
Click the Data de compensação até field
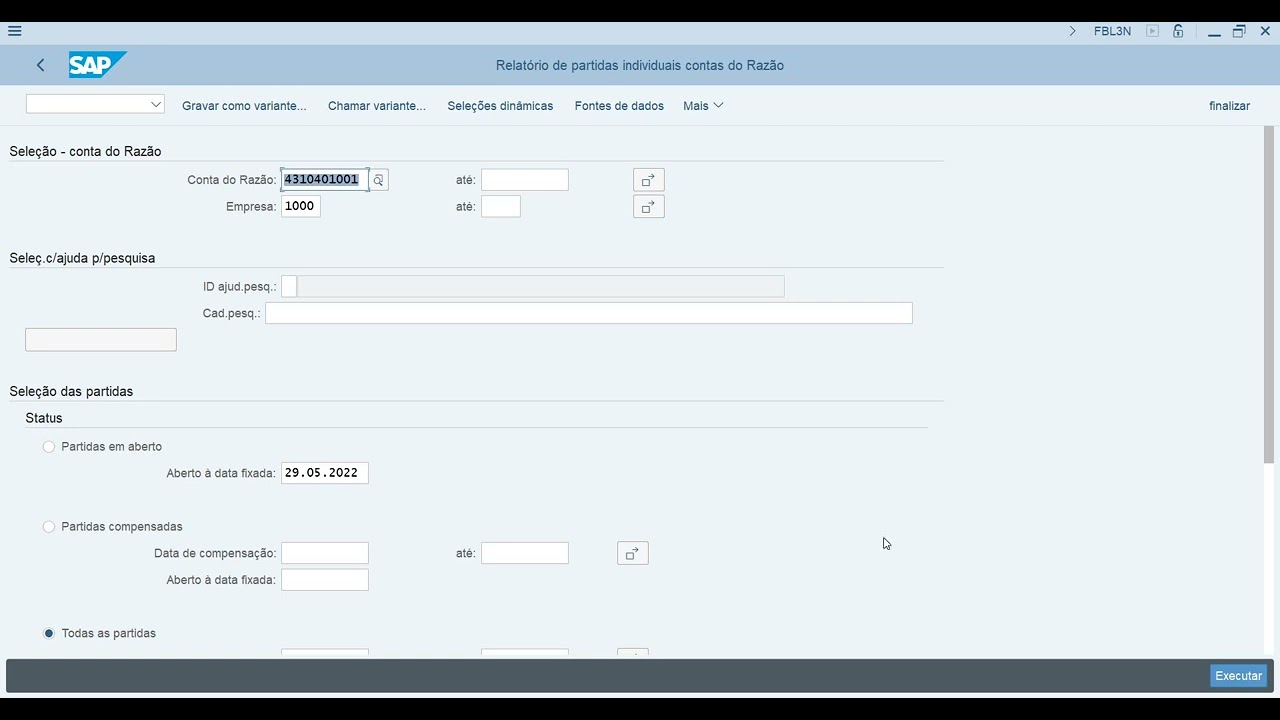(525, 553)
